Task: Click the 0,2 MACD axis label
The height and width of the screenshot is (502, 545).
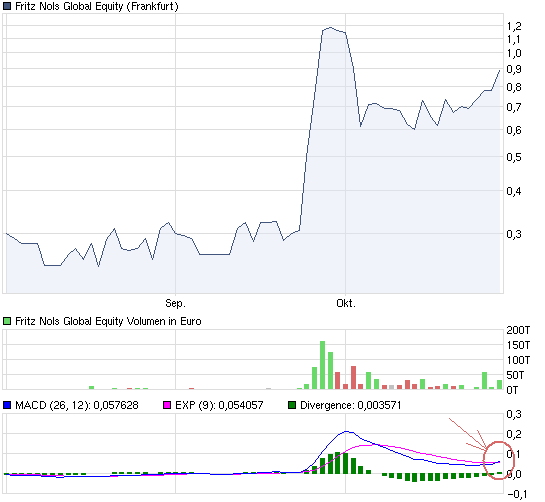Action: (x=514, y=434)
